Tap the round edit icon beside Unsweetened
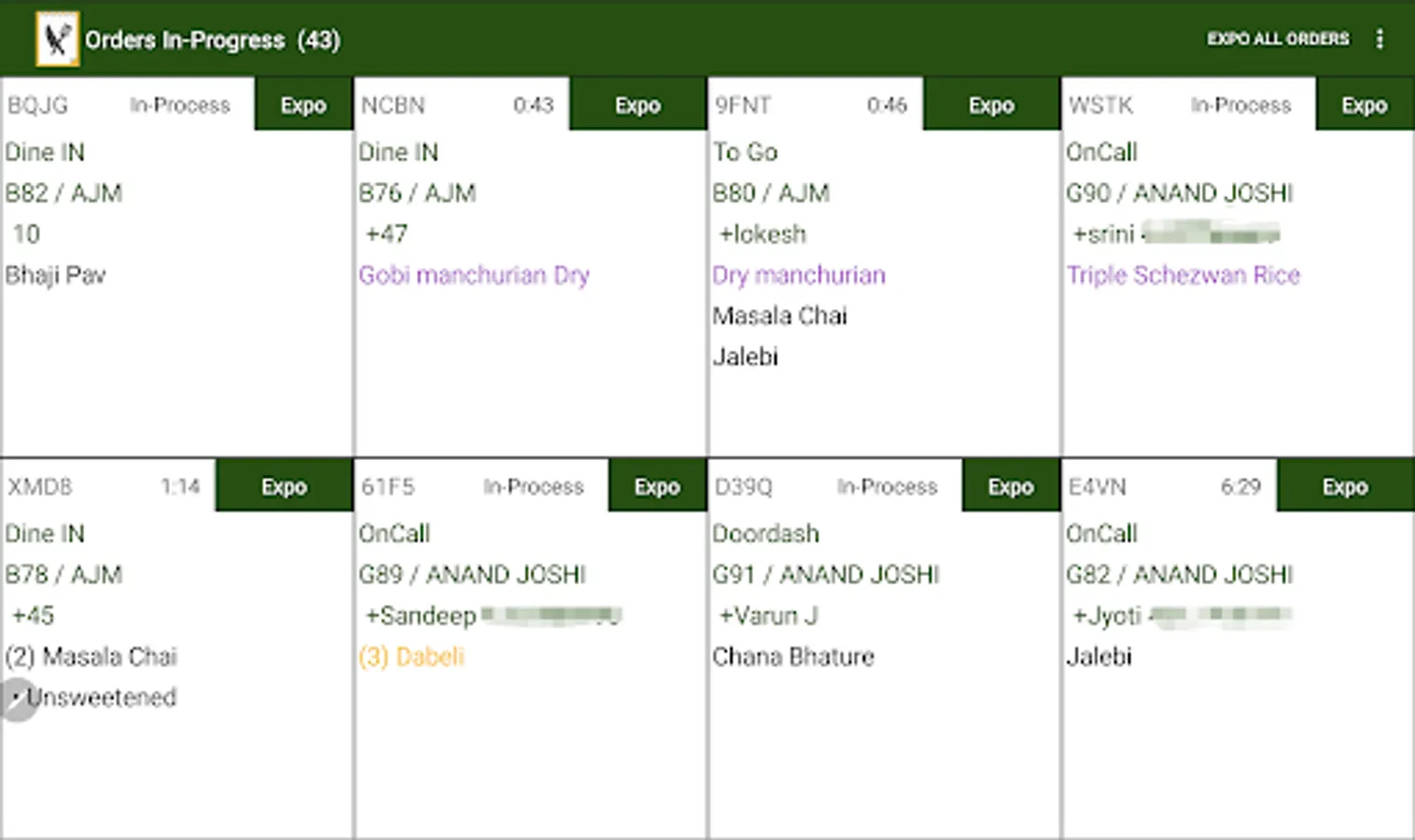The height and width of the screenshot is (840, 1415). pos(19,699)
